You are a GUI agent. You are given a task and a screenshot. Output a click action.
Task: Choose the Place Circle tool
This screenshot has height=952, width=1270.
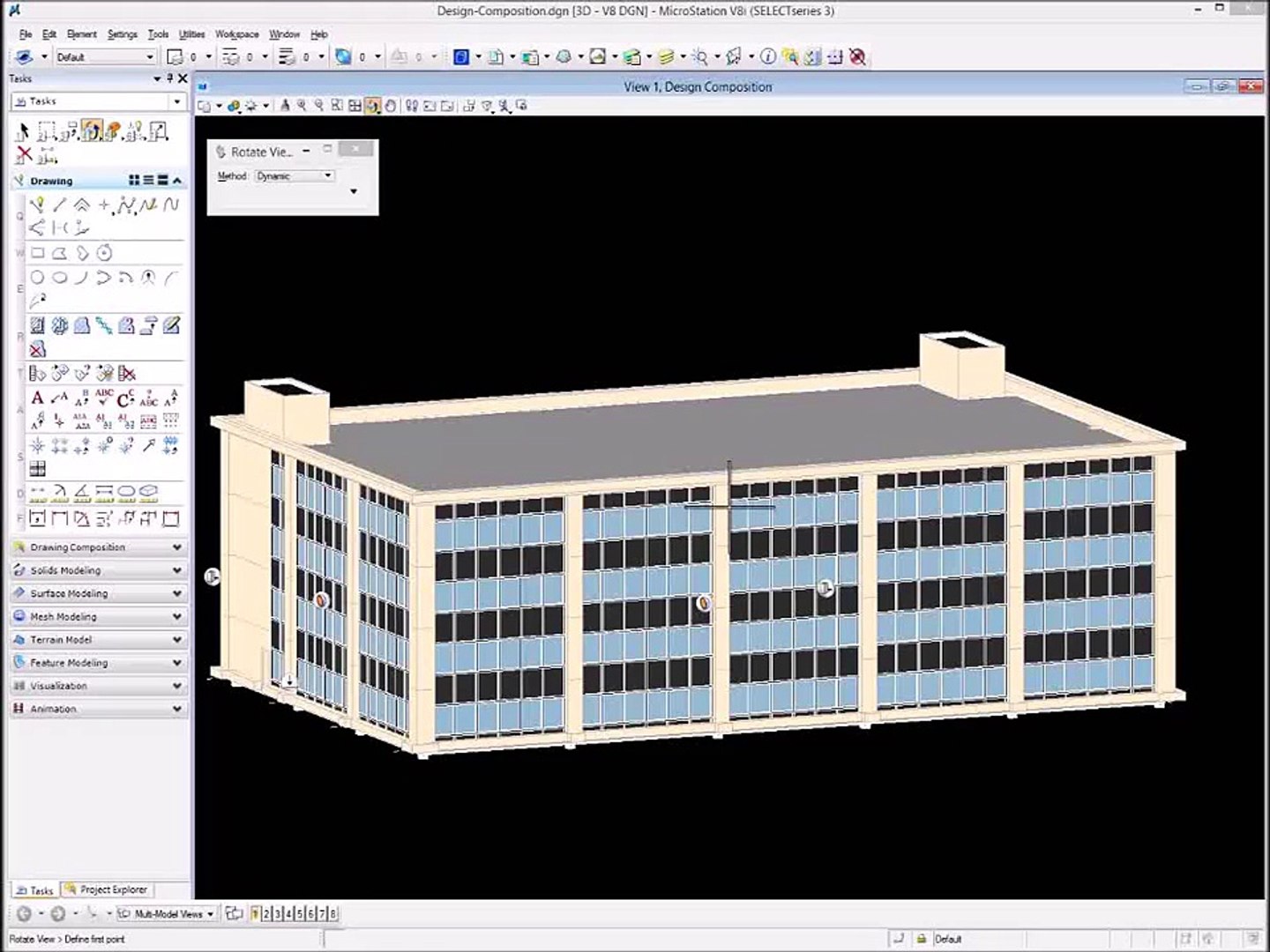pos(37,278)
